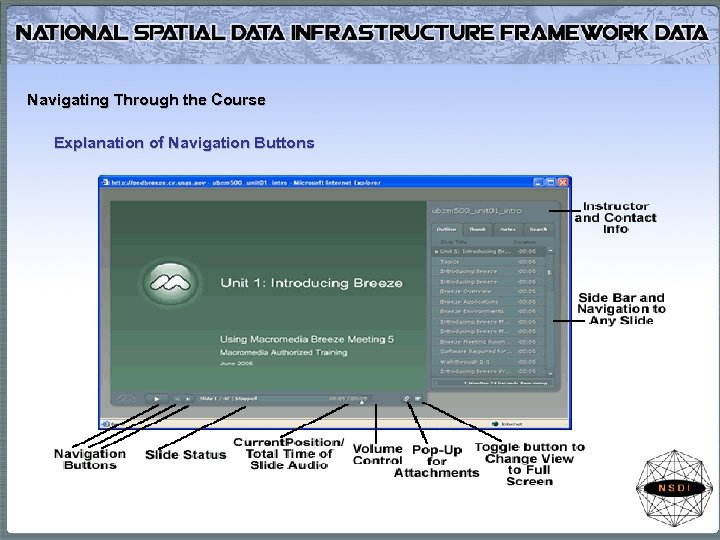Select the 'Breeze Applications' slide row
This screenshot has height=540, width=720.
489,302
